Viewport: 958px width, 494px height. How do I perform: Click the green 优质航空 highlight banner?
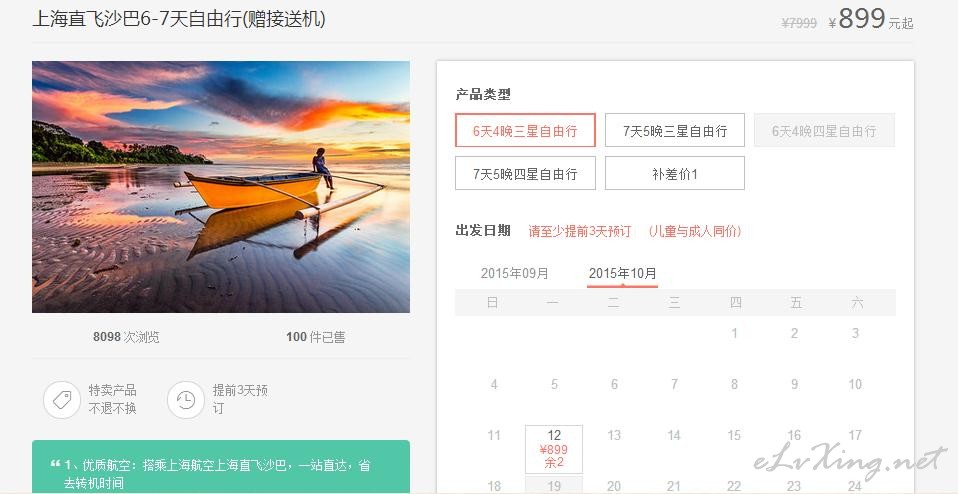point(221,467)
